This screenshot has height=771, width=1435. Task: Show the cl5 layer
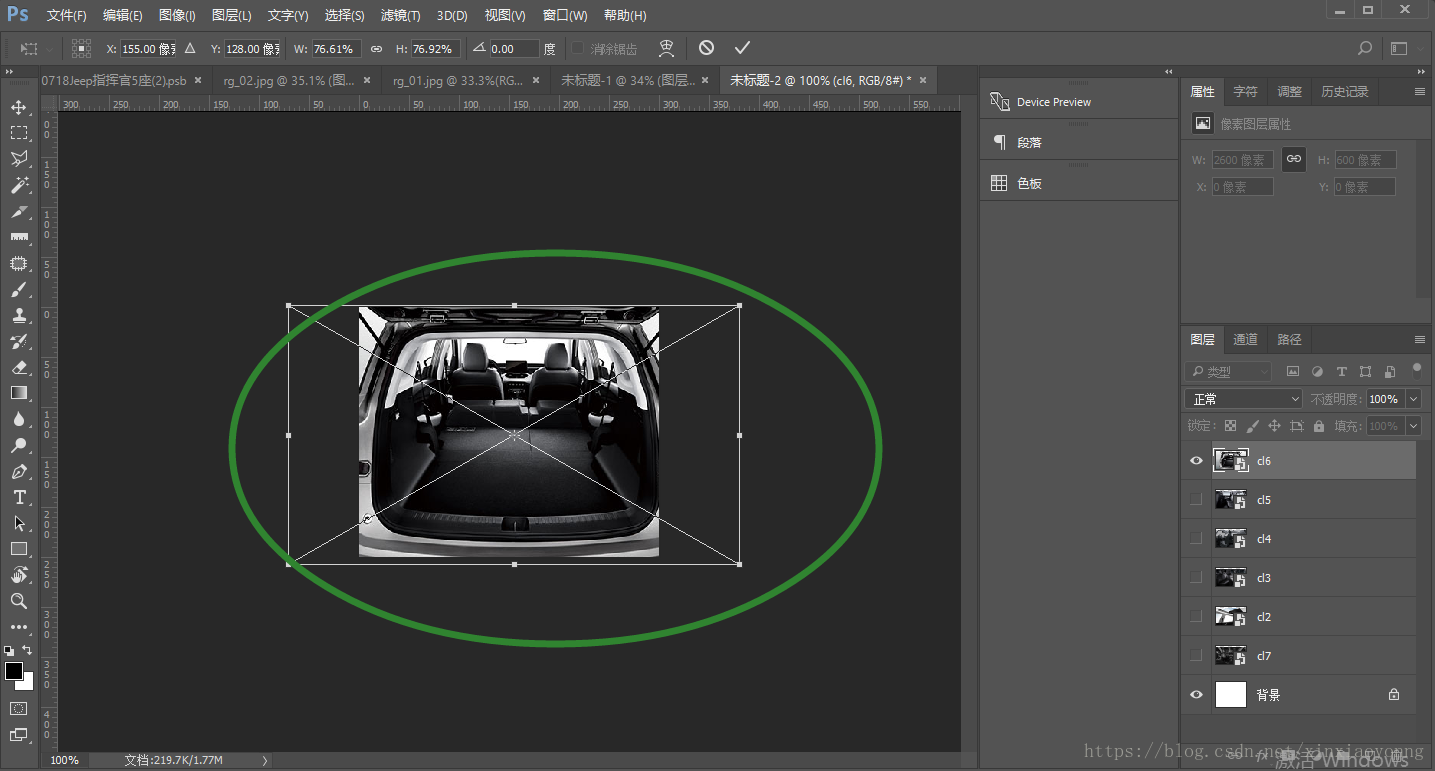pos(1196,500)
